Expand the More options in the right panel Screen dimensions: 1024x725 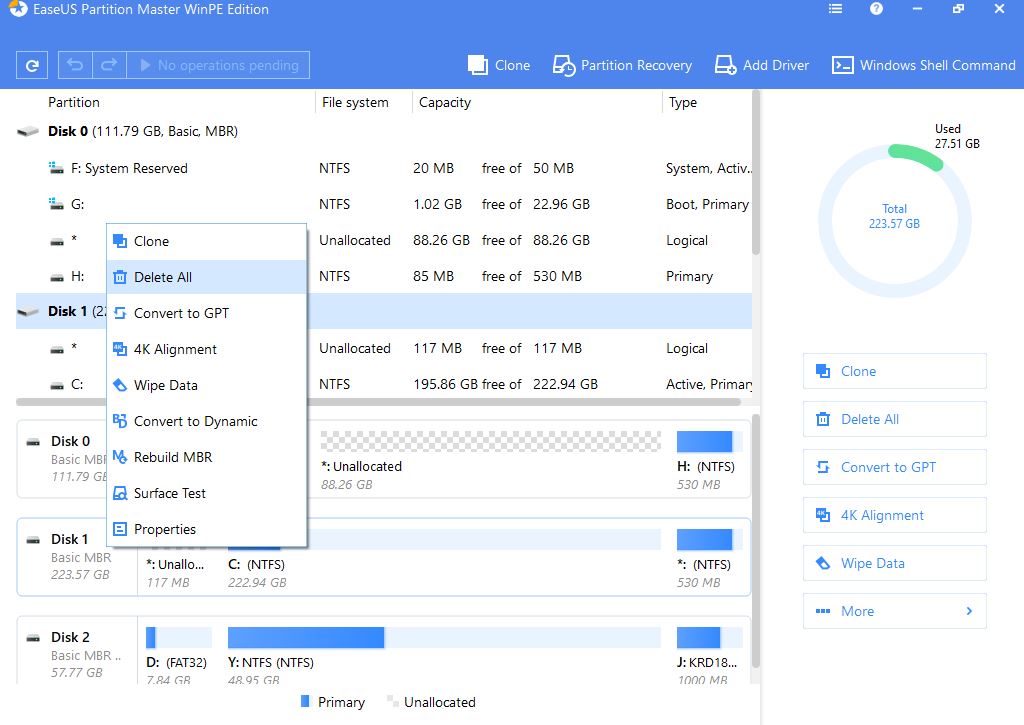pyautogui.click(x=894, y=611)
